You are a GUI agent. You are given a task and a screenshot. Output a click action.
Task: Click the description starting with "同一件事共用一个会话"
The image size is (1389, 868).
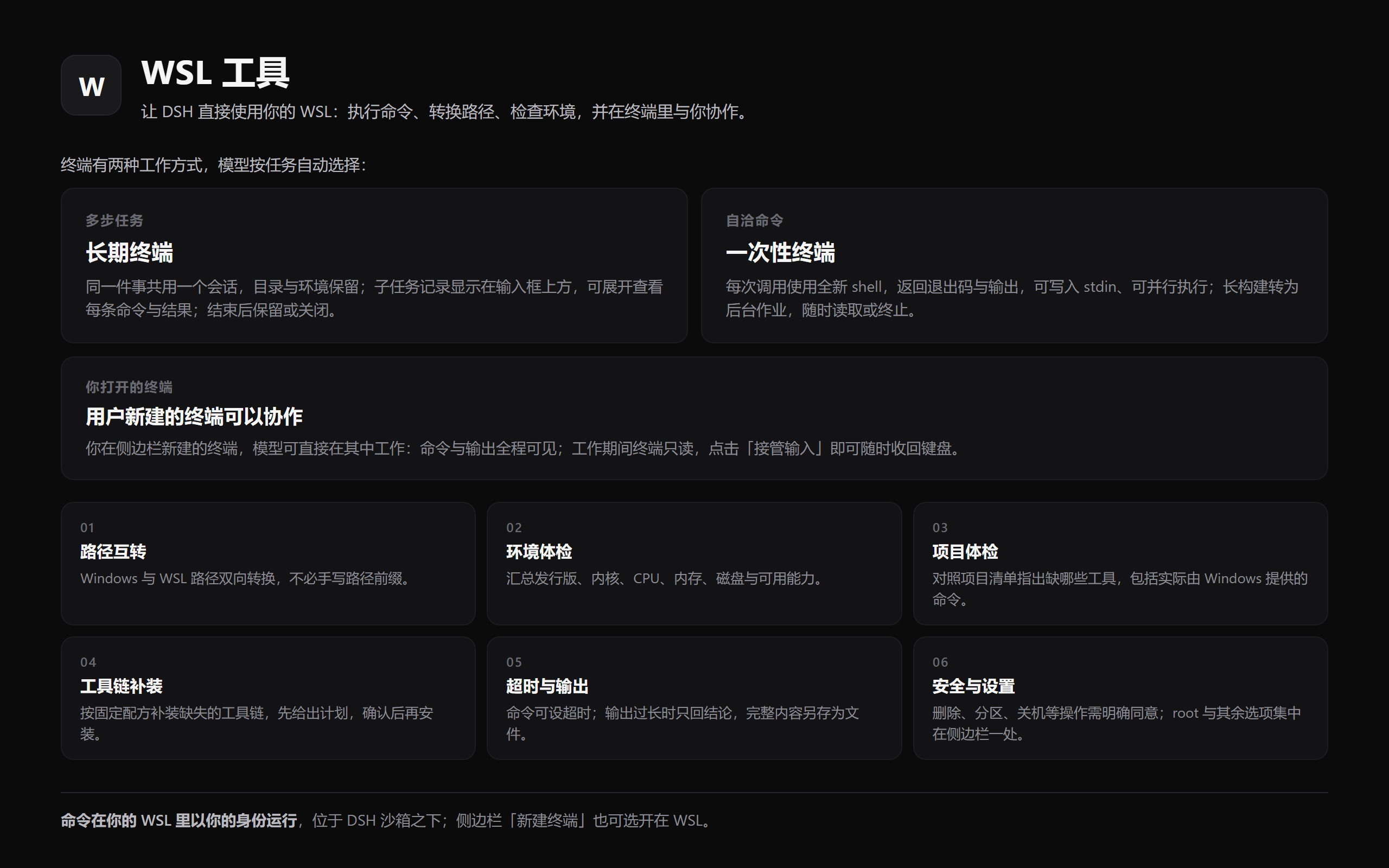pyautogui.click(x=374, y=298)
